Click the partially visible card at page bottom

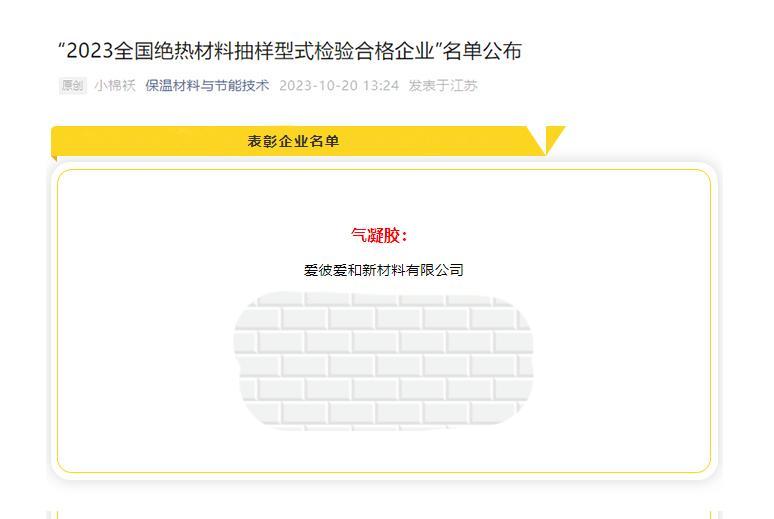point(384,515)
